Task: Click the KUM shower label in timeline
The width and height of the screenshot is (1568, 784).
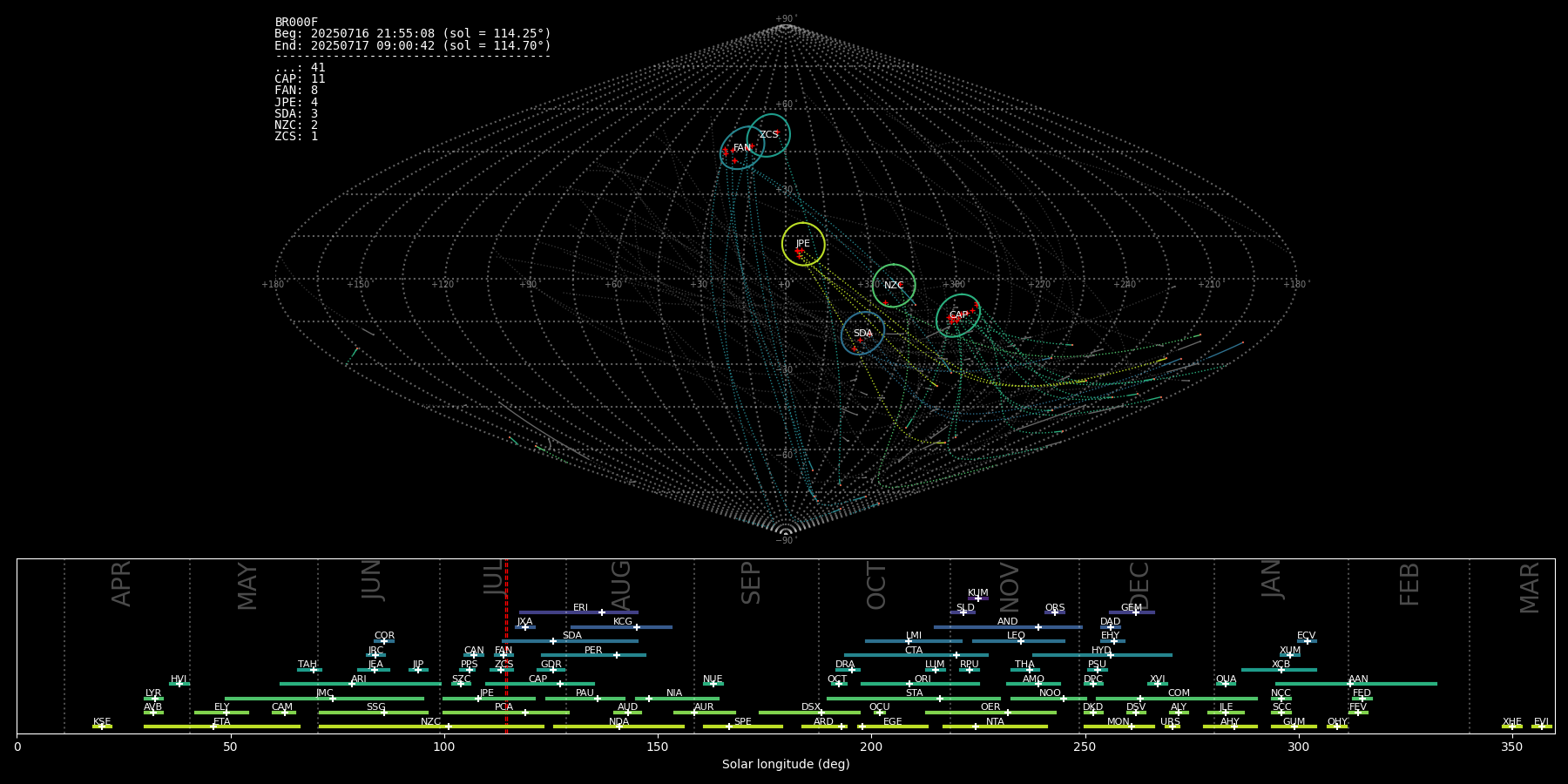Action: (x=978, y=593)
